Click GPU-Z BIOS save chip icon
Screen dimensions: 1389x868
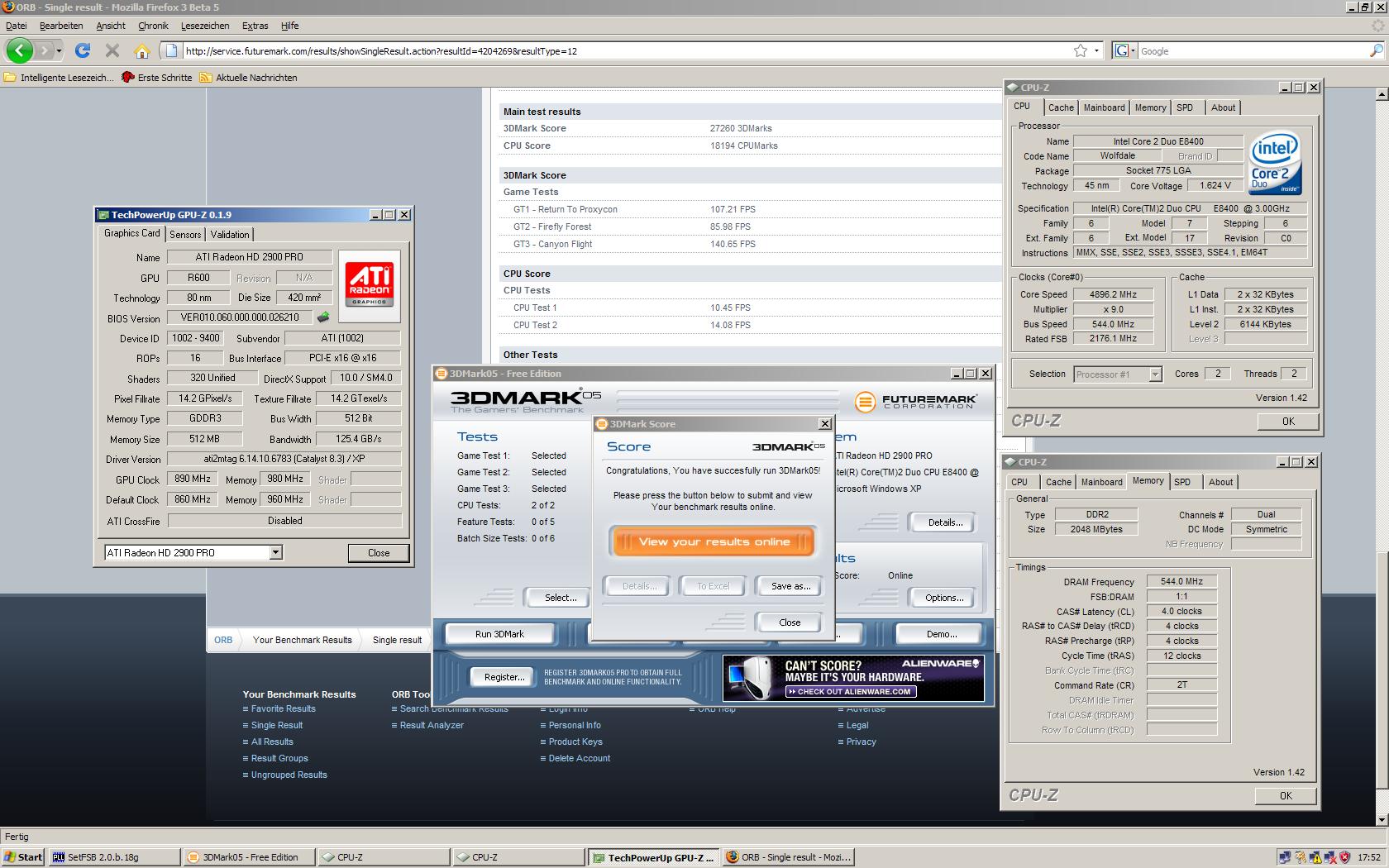pyautogui.click(x=323, y=317)
